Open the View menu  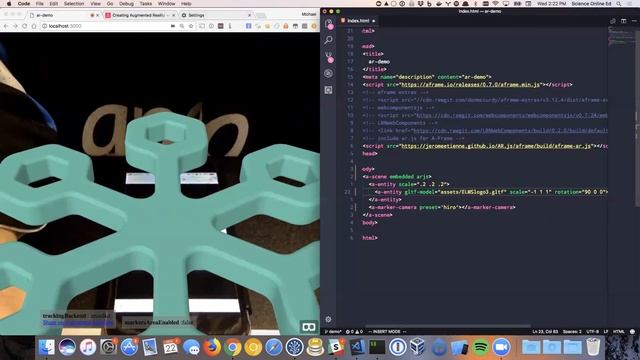96,4
